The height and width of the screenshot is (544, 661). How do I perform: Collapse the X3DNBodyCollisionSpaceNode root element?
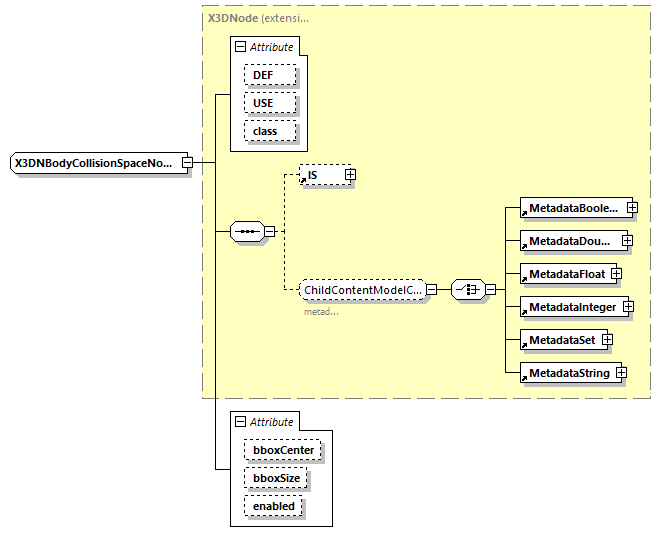point(187,163)
